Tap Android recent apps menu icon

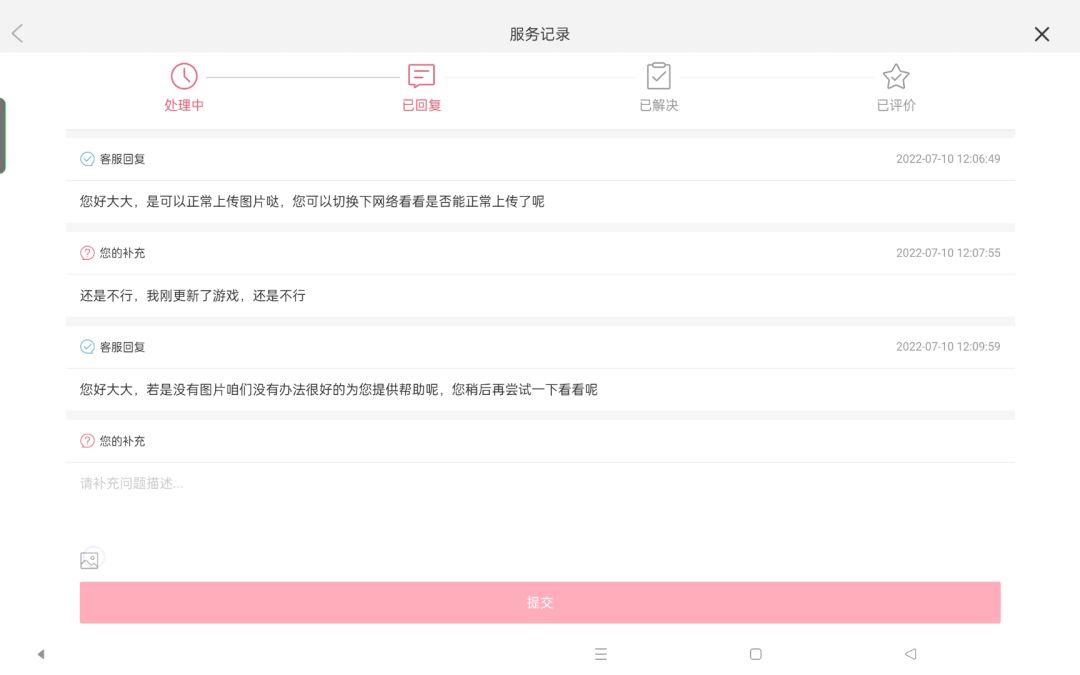tap(601, 654)
